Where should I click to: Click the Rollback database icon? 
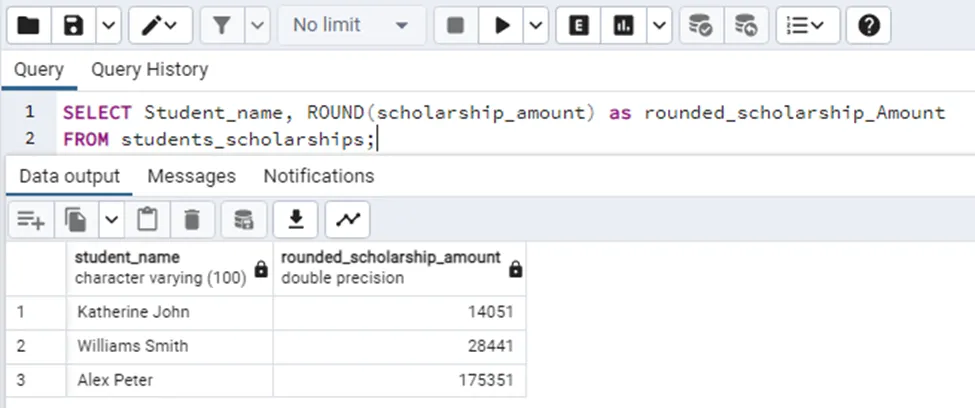tap(746, 25)
